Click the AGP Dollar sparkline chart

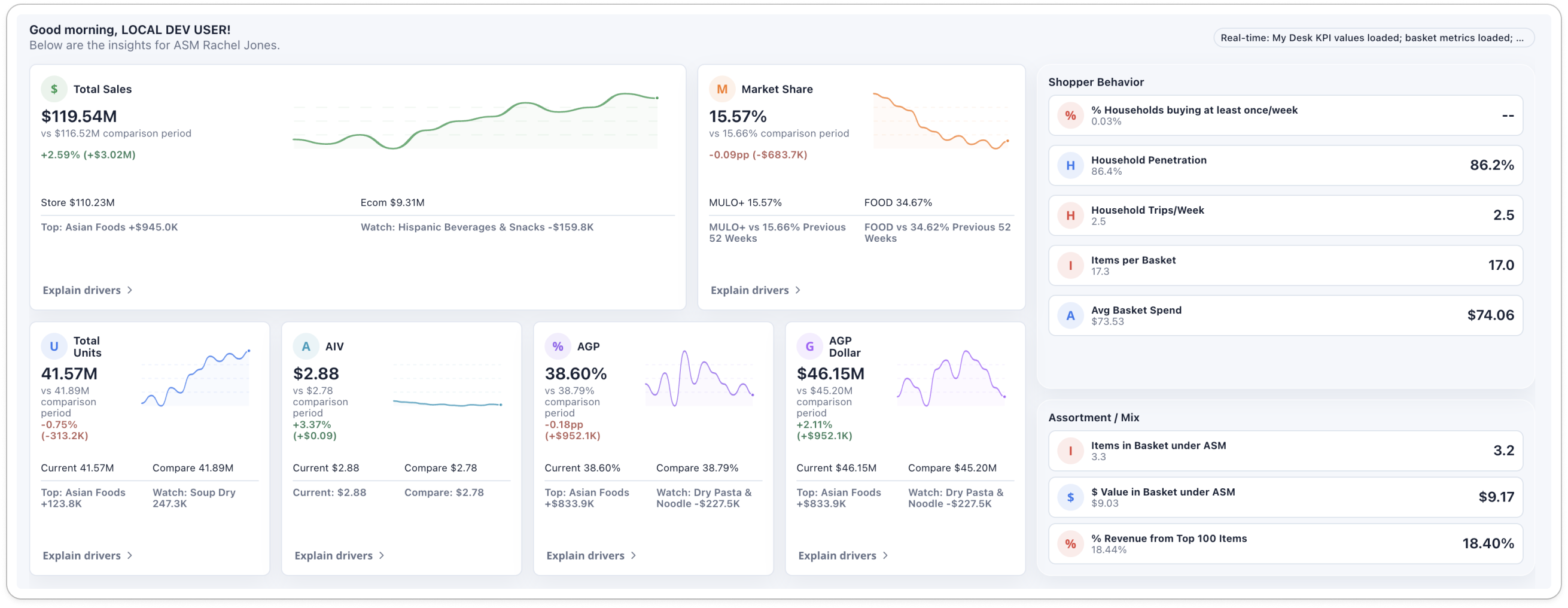(951, 378)
